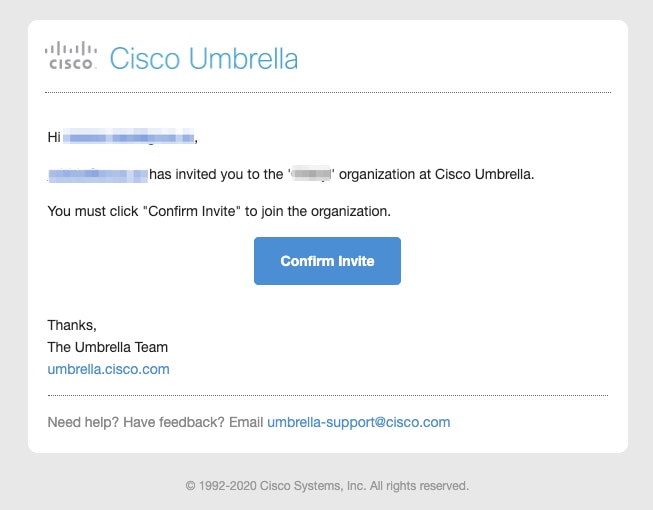The width and height of the screenshot is (653, 510).
Task: Click the word "Email" before the support address
Action: (246, 422)
